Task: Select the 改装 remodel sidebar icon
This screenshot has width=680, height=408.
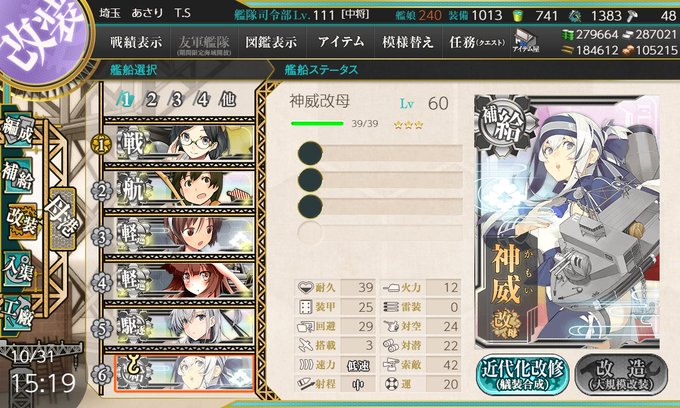Action: pyautogui.click(x=23, y=221)
